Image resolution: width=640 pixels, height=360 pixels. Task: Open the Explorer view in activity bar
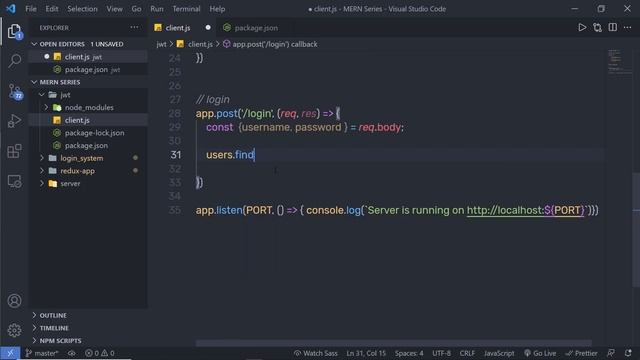pyautogui.click(x=14, y=31)
